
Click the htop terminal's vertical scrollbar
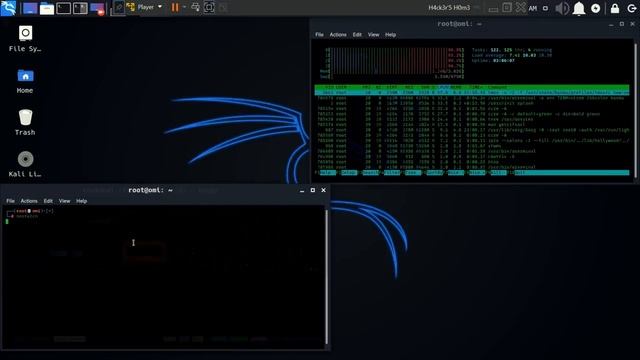click(x=635, y=110)
